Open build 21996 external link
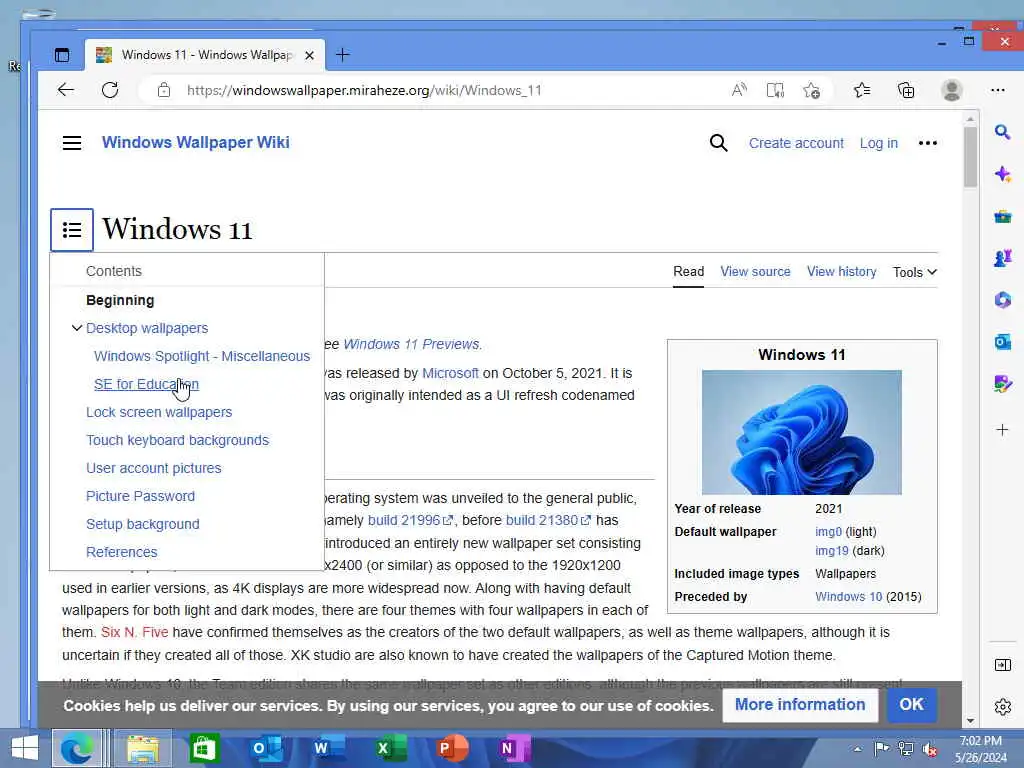 410,520
